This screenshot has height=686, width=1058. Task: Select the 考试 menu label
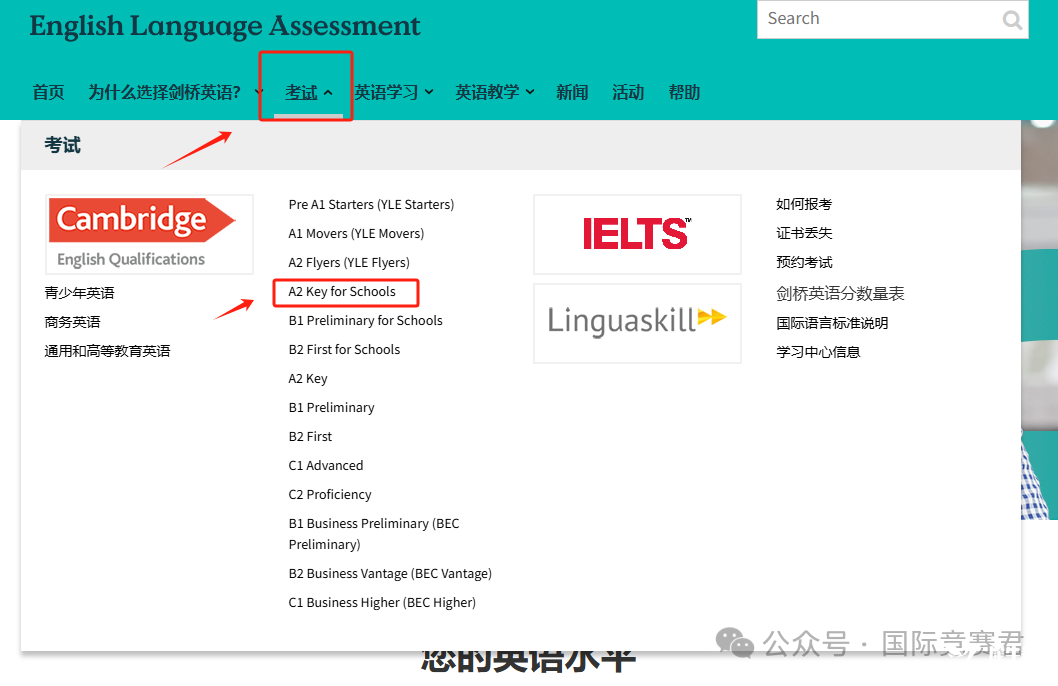coord(301,92)
